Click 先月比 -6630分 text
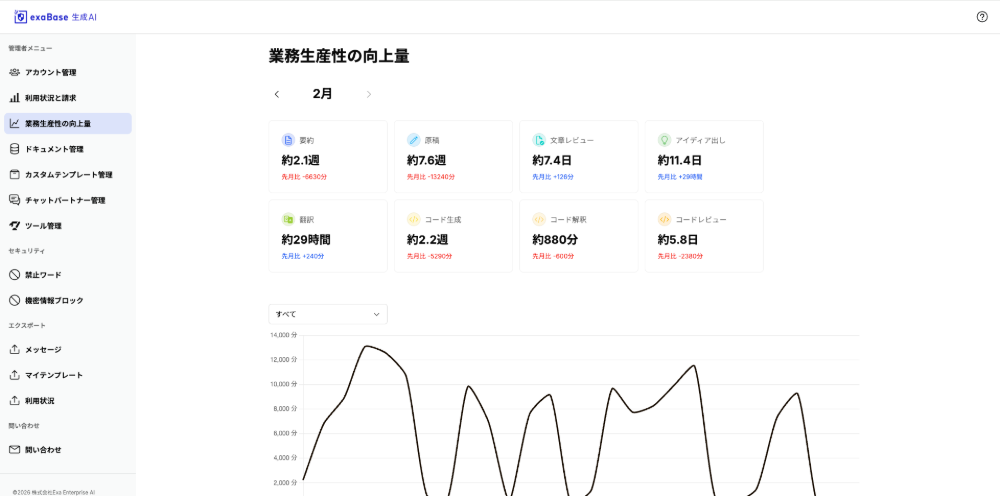Viewport: 1000px width, 496px height. point(304,177)
